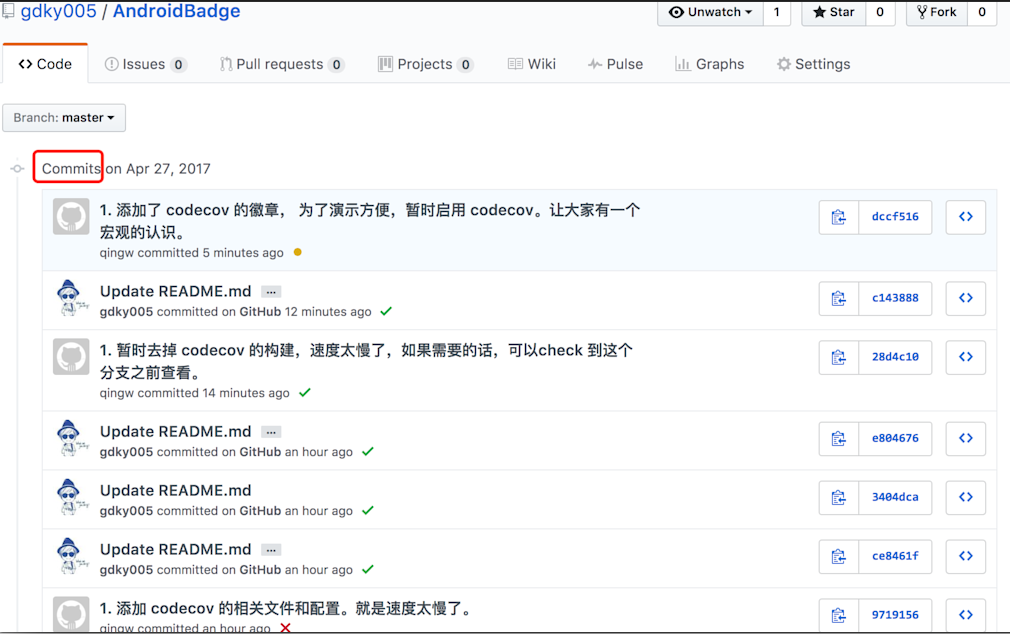Open the AndroidBadge repository link
Viewport: 1010px width, 634px height.
click(176, 12)
